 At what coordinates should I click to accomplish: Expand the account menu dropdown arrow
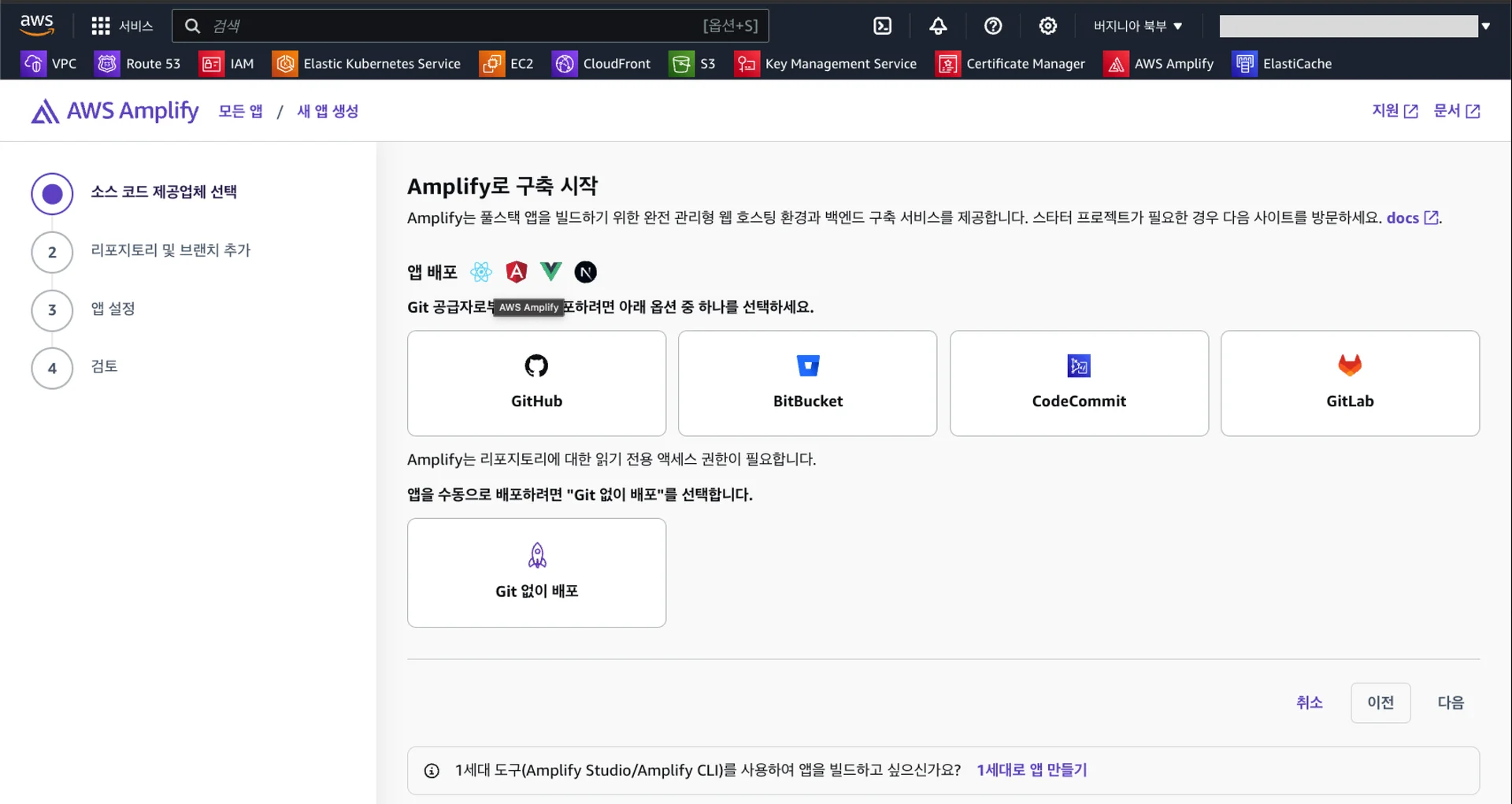click(x=1485, y=26)
